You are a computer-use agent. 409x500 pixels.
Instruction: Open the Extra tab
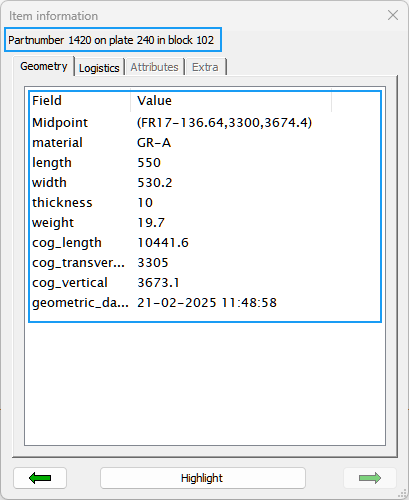[205, 67]
